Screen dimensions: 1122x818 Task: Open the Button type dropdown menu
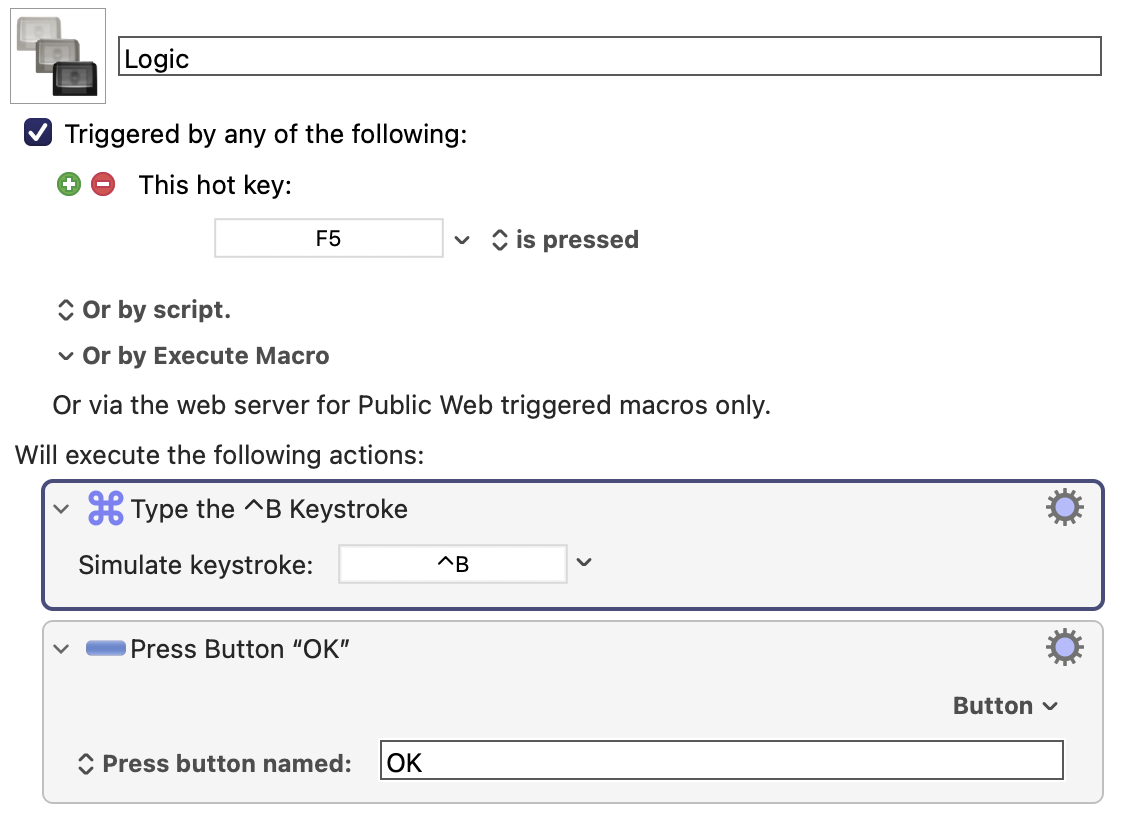pyautogui.click(x=1005, y=706)
